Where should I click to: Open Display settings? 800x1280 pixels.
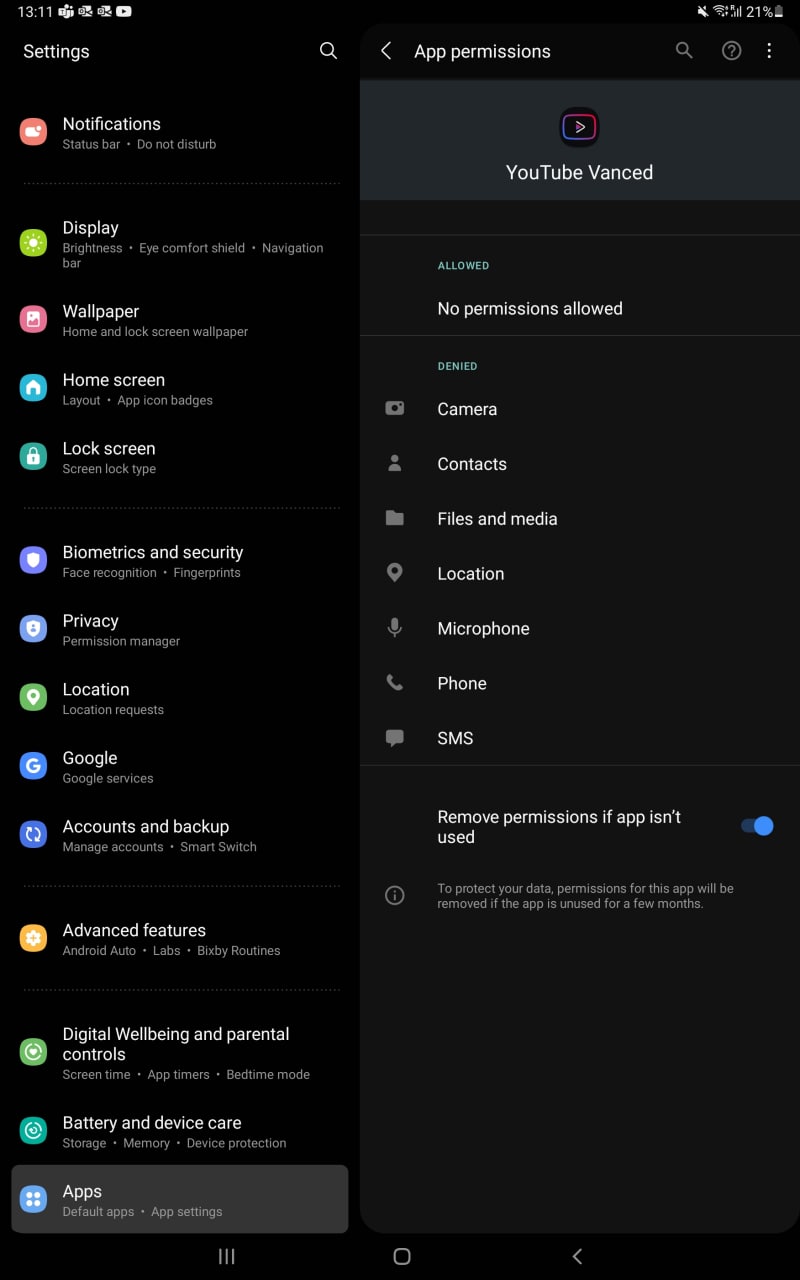180,244
